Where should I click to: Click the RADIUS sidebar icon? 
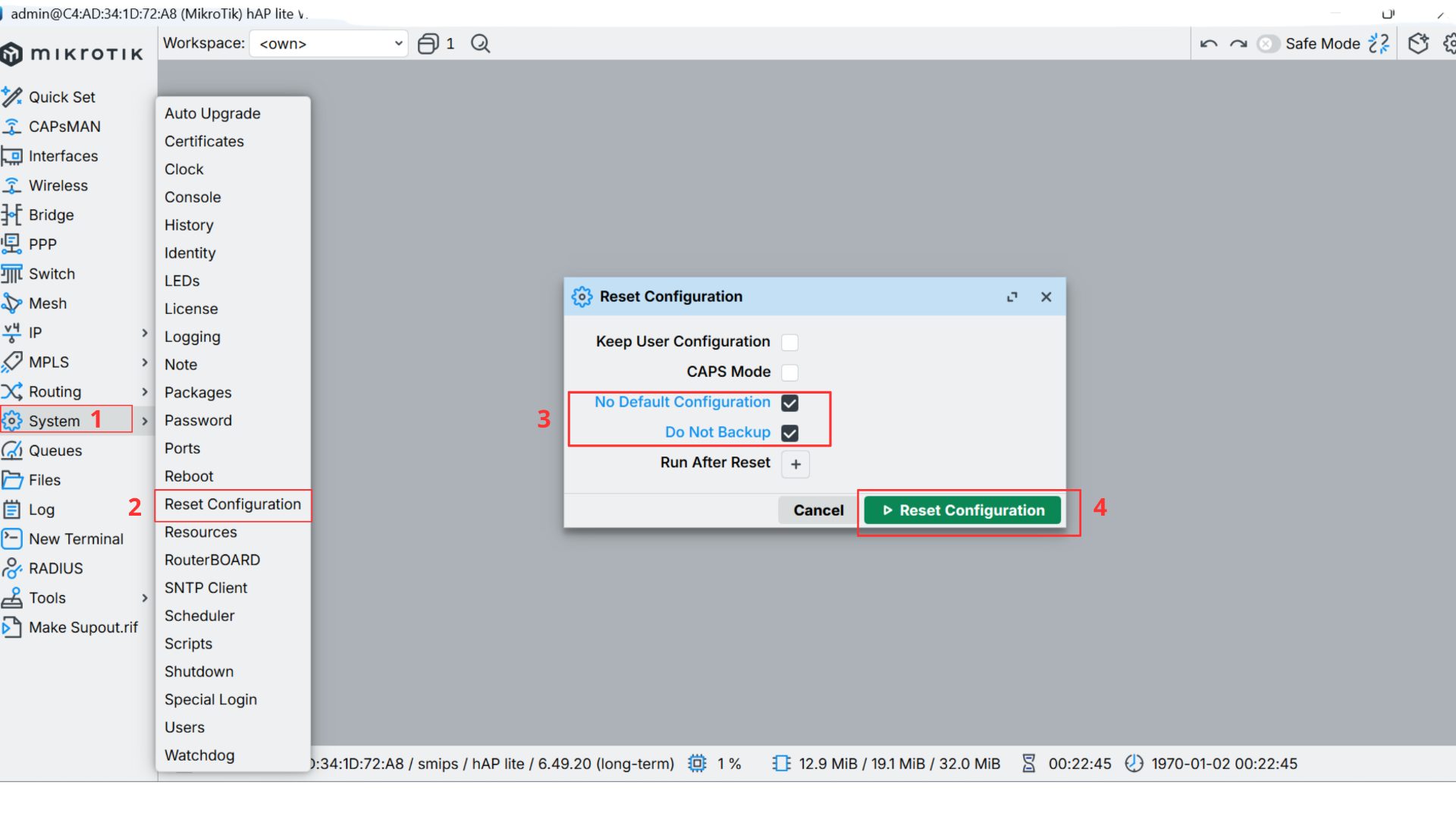[x=12, y=568]
